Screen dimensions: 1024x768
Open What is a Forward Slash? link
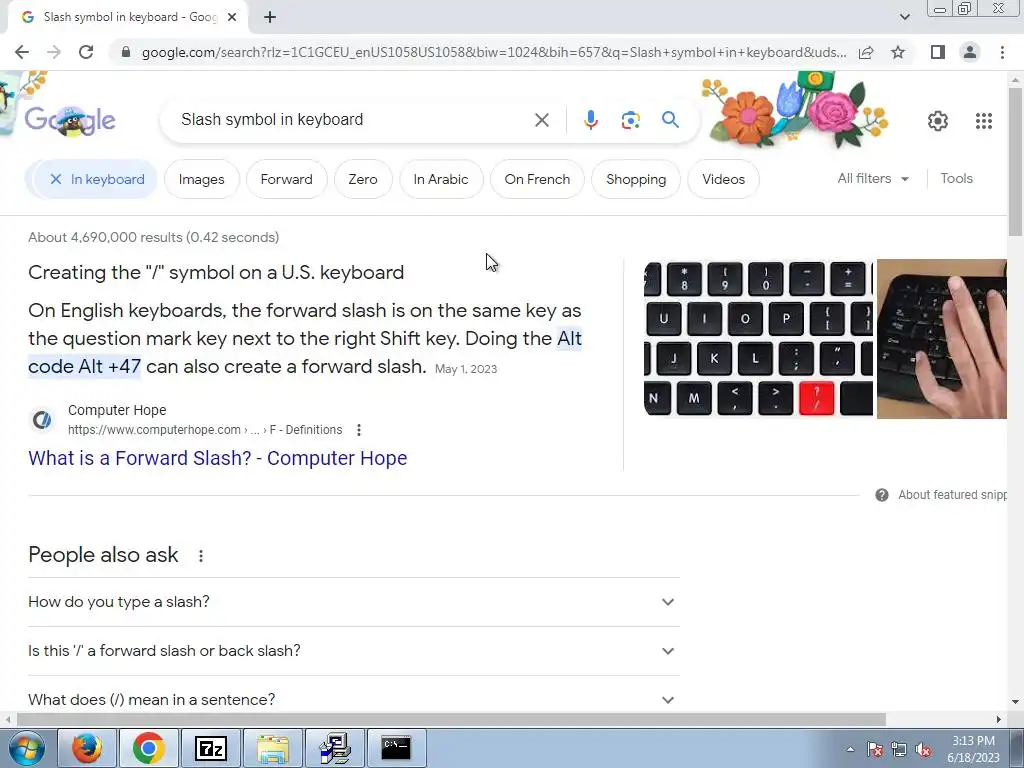click(x=217, y=458)
